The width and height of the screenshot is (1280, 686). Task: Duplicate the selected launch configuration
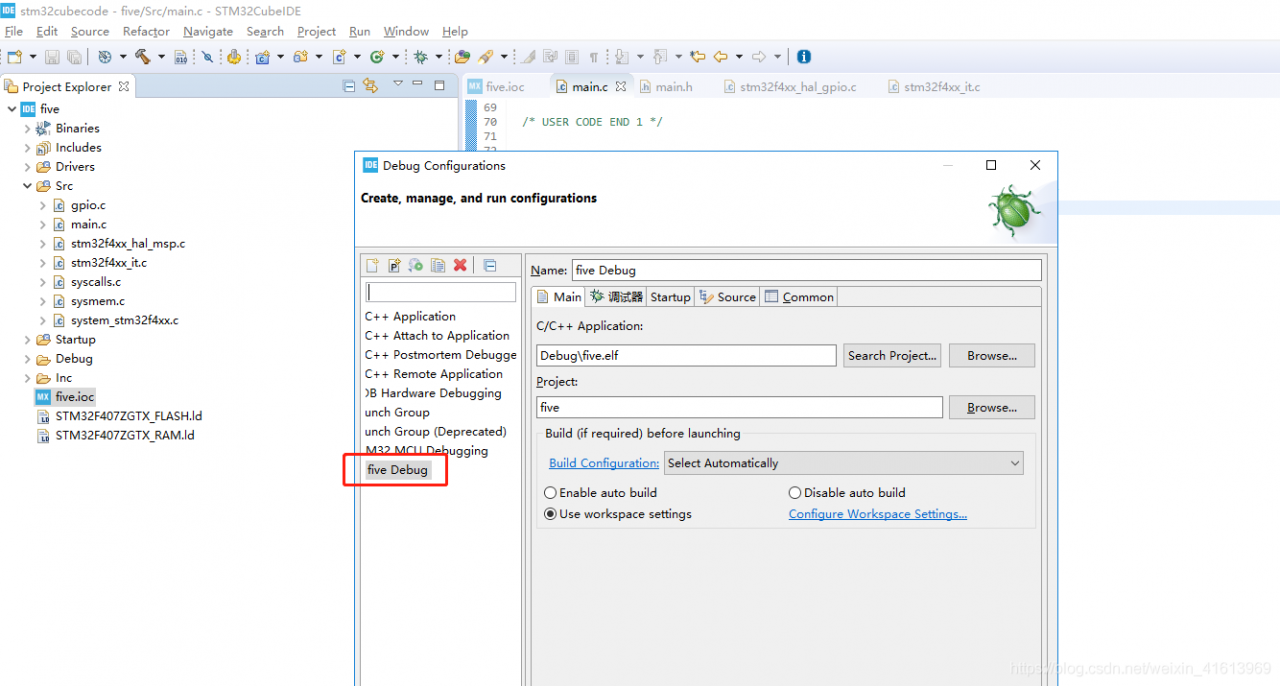[438, 265]
